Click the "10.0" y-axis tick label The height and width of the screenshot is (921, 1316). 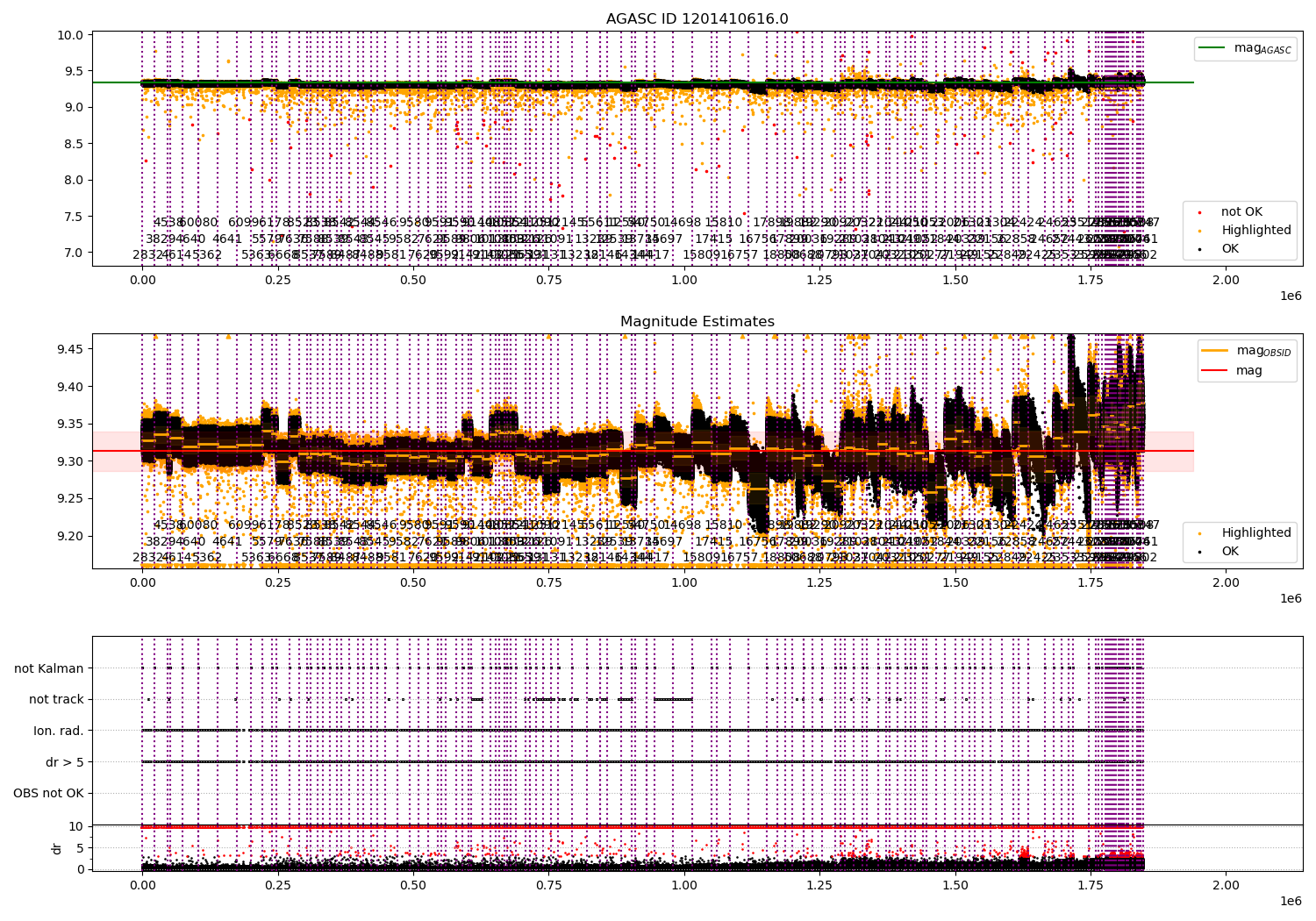tap(73, 35)
